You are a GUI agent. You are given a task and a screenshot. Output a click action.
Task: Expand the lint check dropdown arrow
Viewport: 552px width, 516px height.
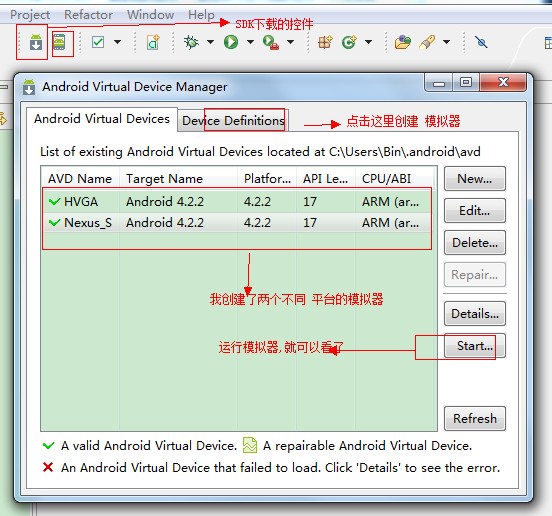tap(118, 42)
